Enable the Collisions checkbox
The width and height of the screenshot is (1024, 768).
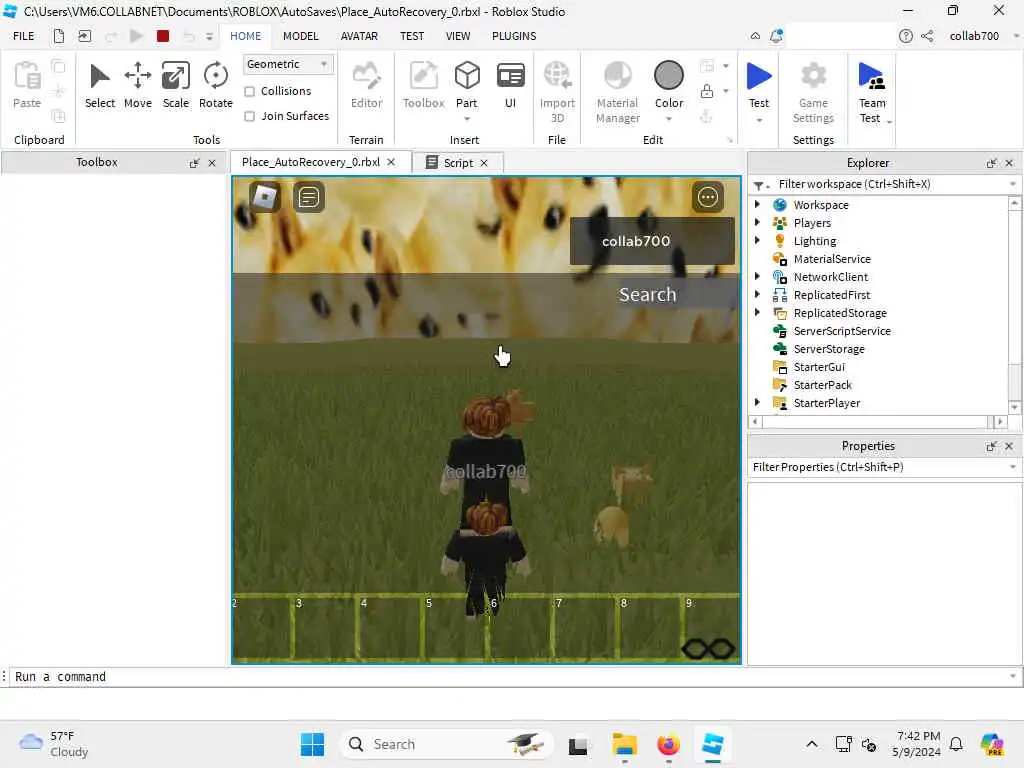point(249,91)
